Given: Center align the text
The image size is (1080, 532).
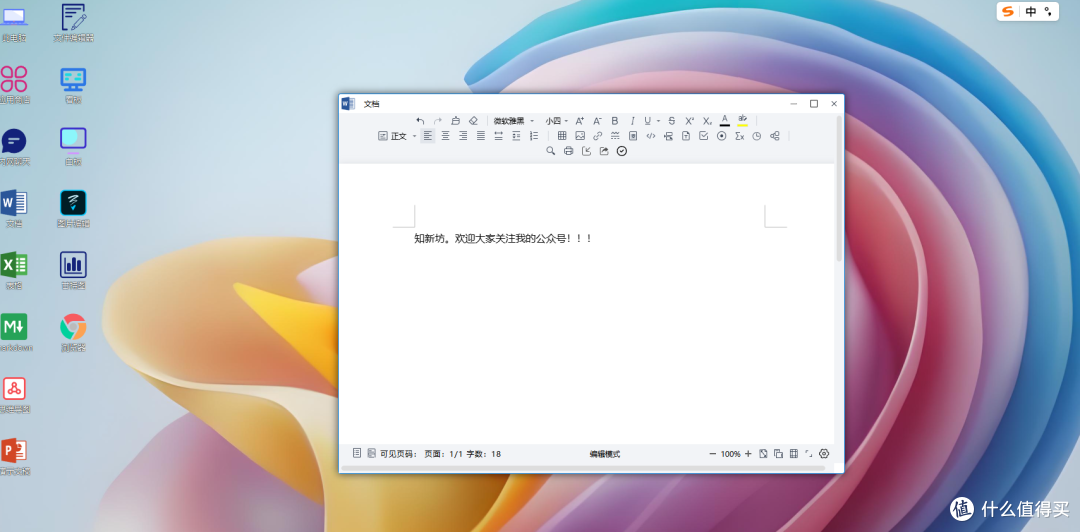Looking at the screenshot, I should (x=446, y=136).
